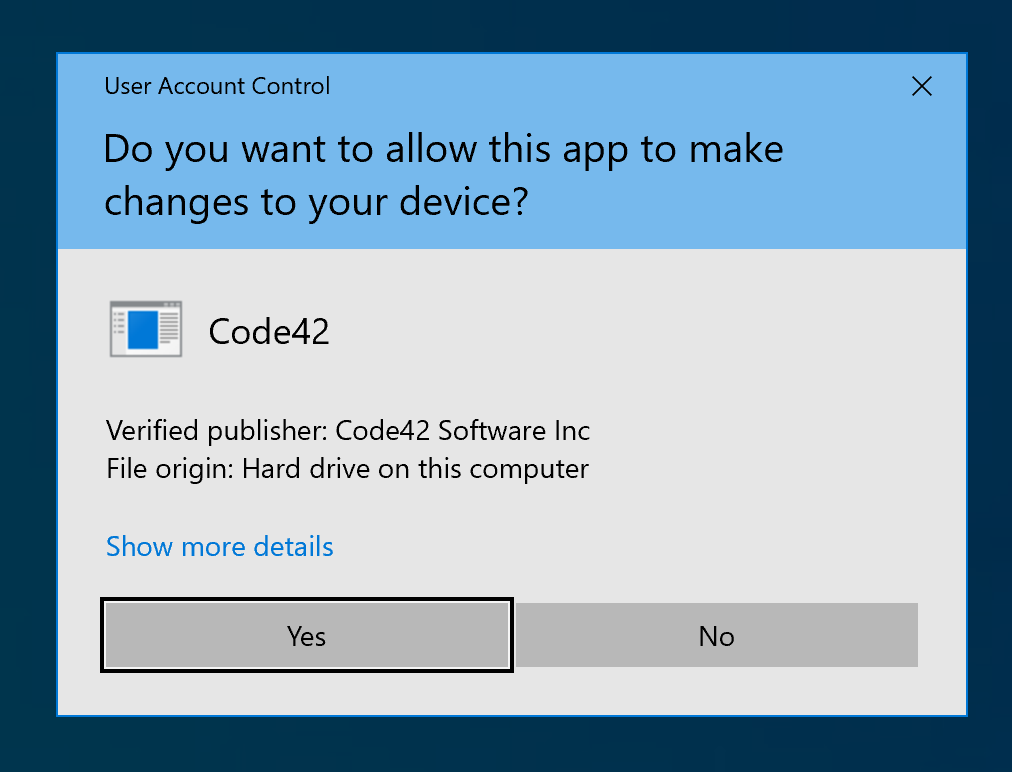
Task: Click the empty title bar space beside the close button
Action: pos(600,87)
